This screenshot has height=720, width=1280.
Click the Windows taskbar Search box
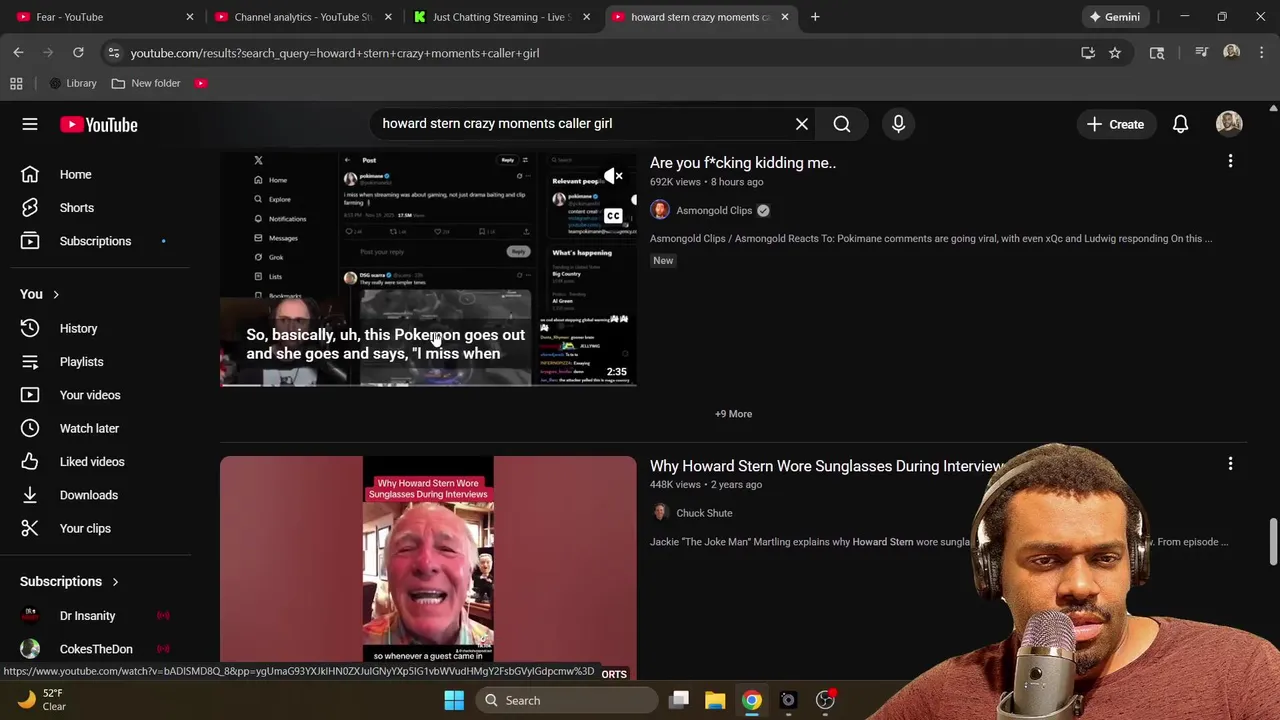pyautogui.click(x=568, y=700)
